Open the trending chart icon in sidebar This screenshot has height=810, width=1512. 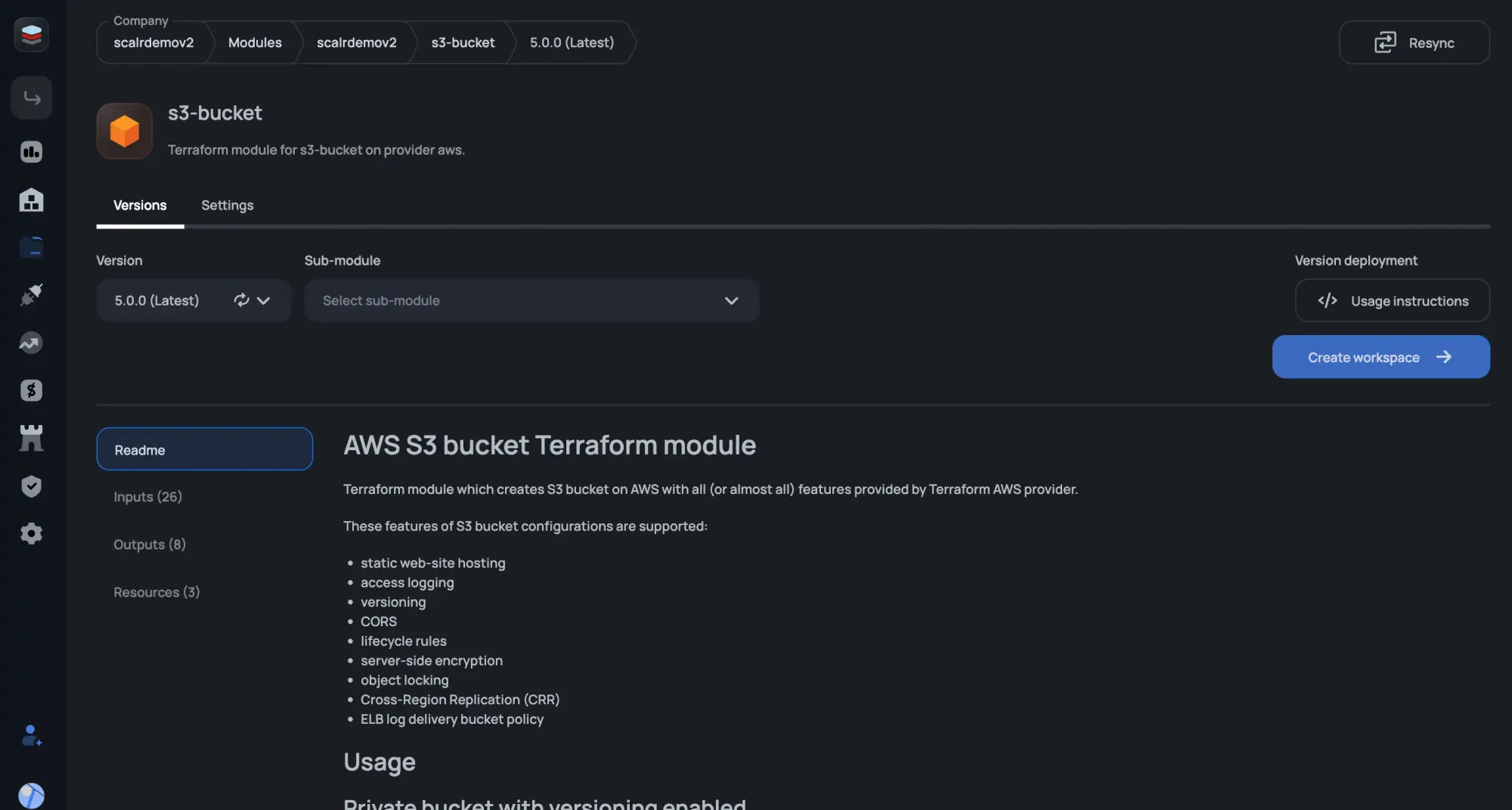[31, 343]
